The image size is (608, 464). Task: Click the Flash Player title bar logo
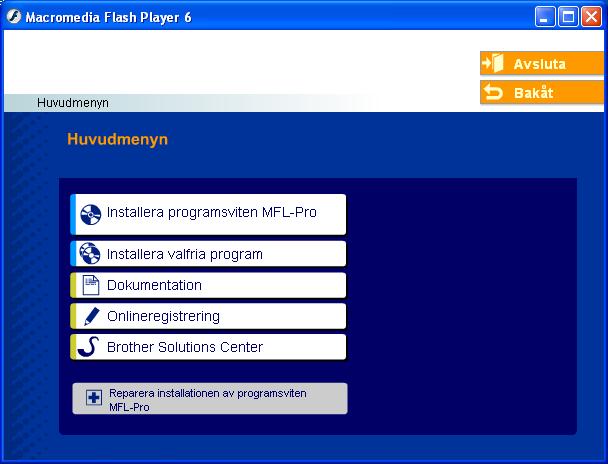click(x=14, y=17)
